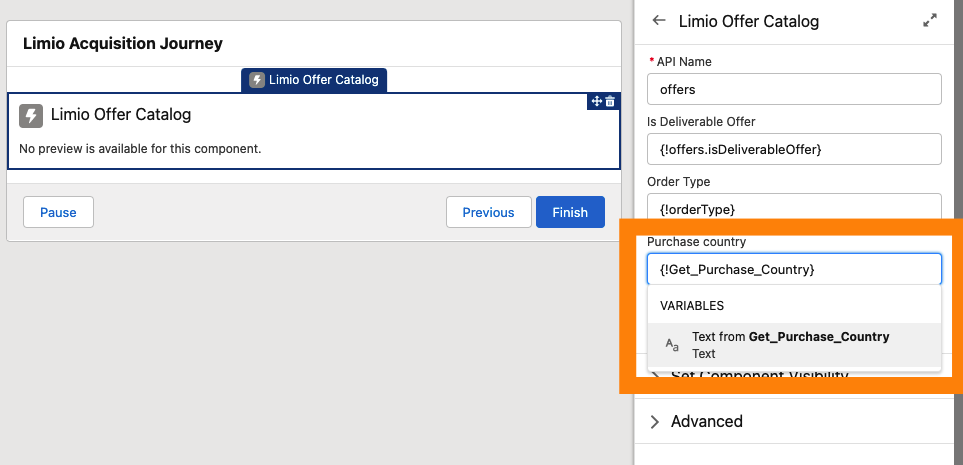Click the move handle icon on the component
The width and height of the screenshot is (963, 465).
click(x=596, y=101)
